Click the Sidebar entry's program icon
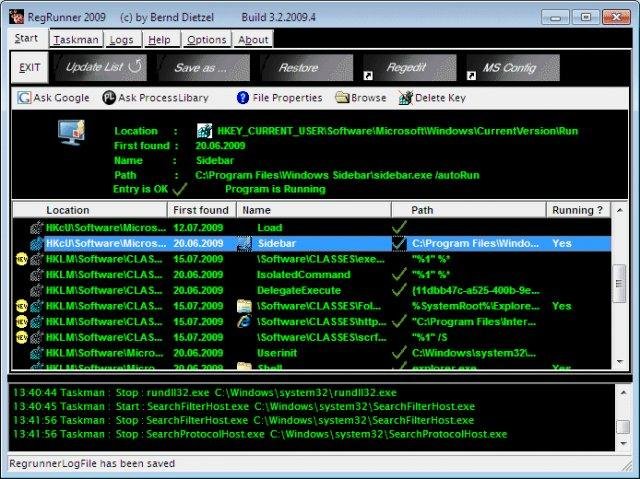Viewport: 640px width, 479px height. click(x=244, y=244)
